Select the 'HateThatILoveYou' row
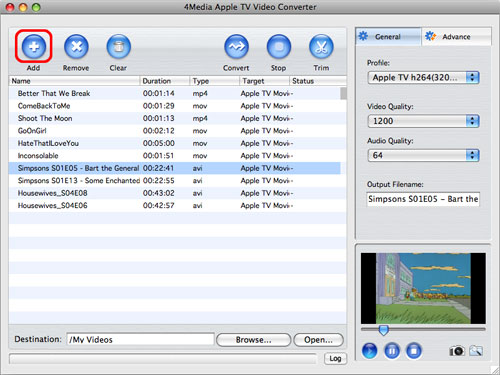Image resolution: width=500 pixels, height=375 pixels. [x=175, y=143]
